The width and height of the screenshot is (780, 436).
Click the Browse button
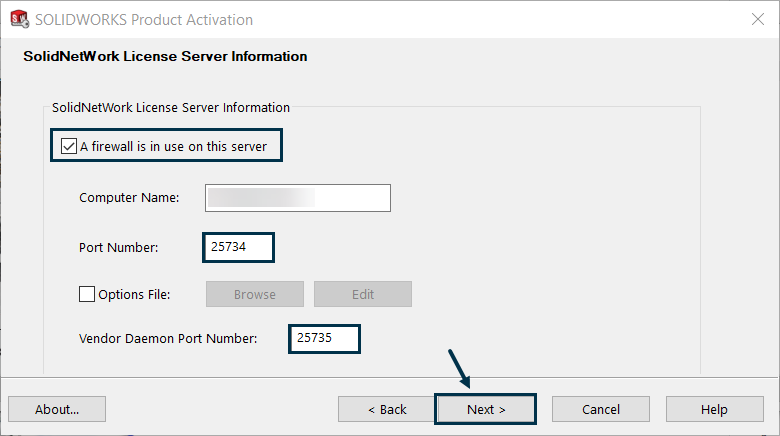(255, 294)
